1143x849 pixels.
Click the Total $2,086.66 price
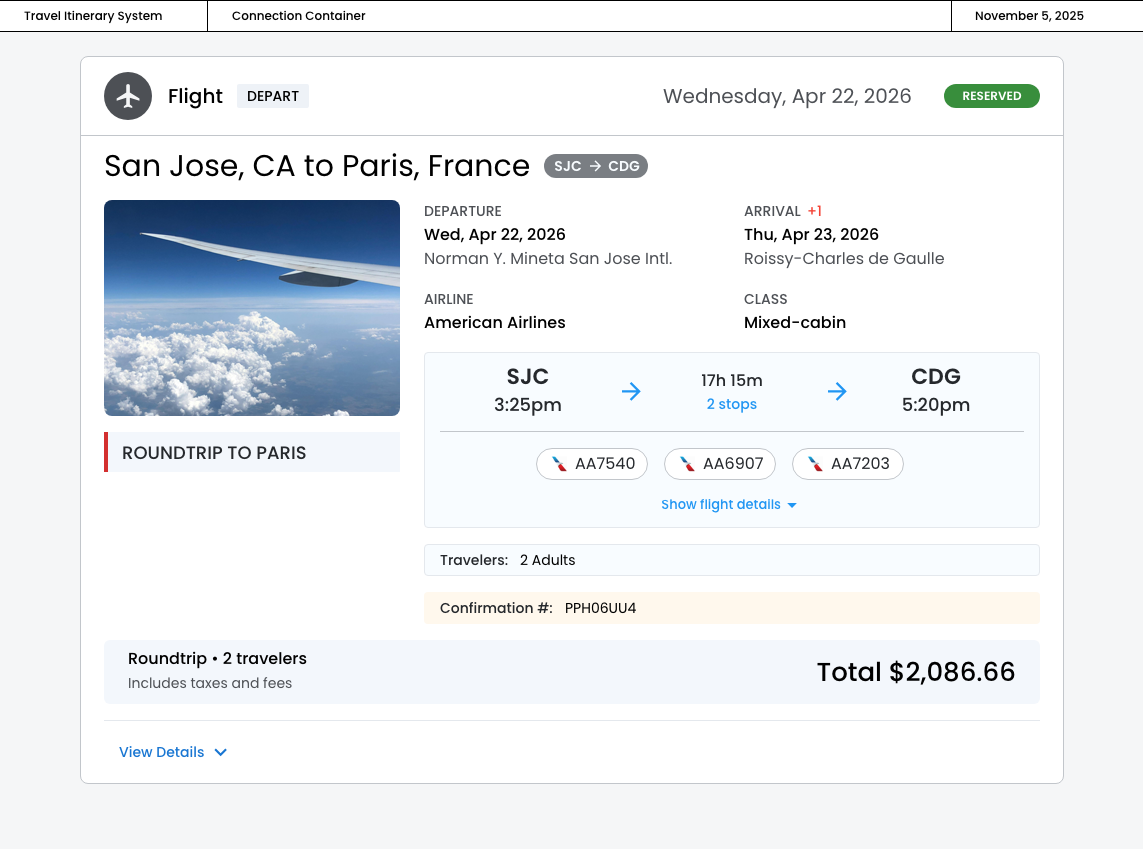915,672
